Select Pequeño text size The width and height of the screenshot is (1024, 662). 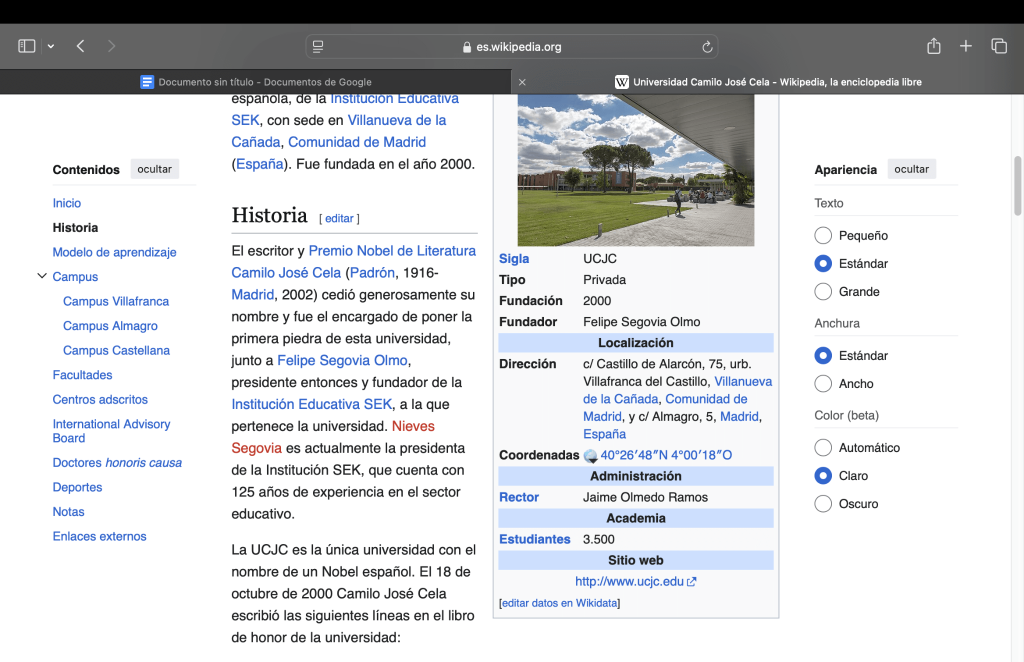(x=823, y=235)
